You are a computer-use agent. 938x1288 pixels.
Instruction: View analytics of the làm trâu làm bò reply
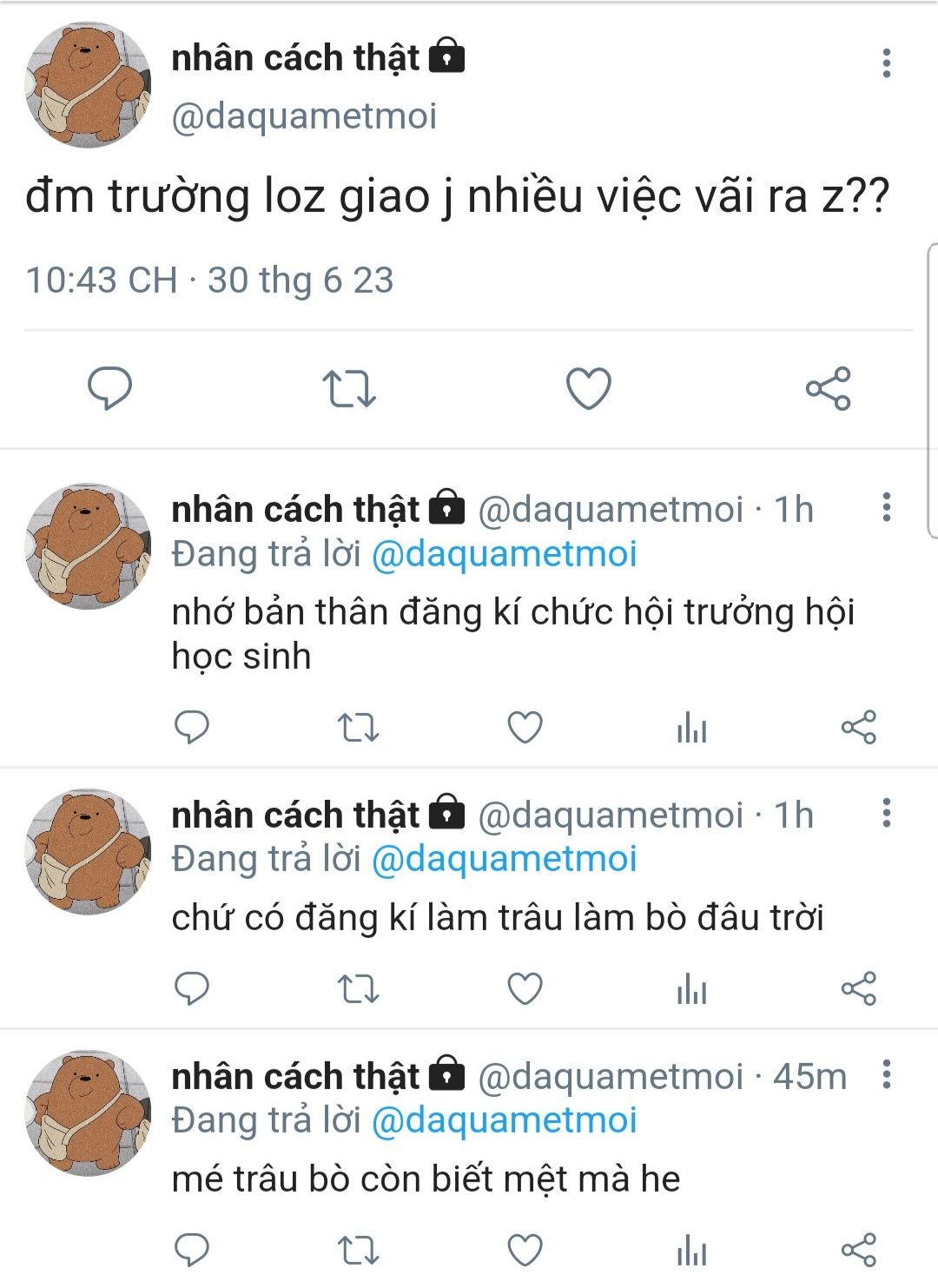pyautogui.click(x=691, y=990)
